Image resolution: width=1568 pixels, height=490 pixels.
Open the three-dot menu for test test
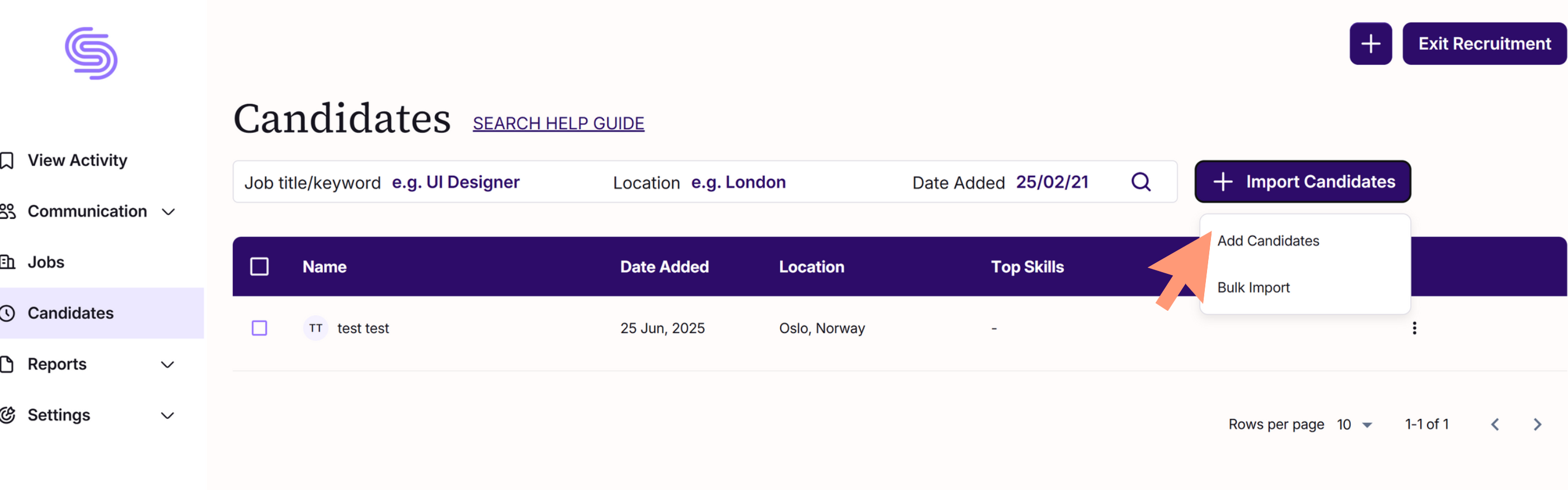[1414, 329]
